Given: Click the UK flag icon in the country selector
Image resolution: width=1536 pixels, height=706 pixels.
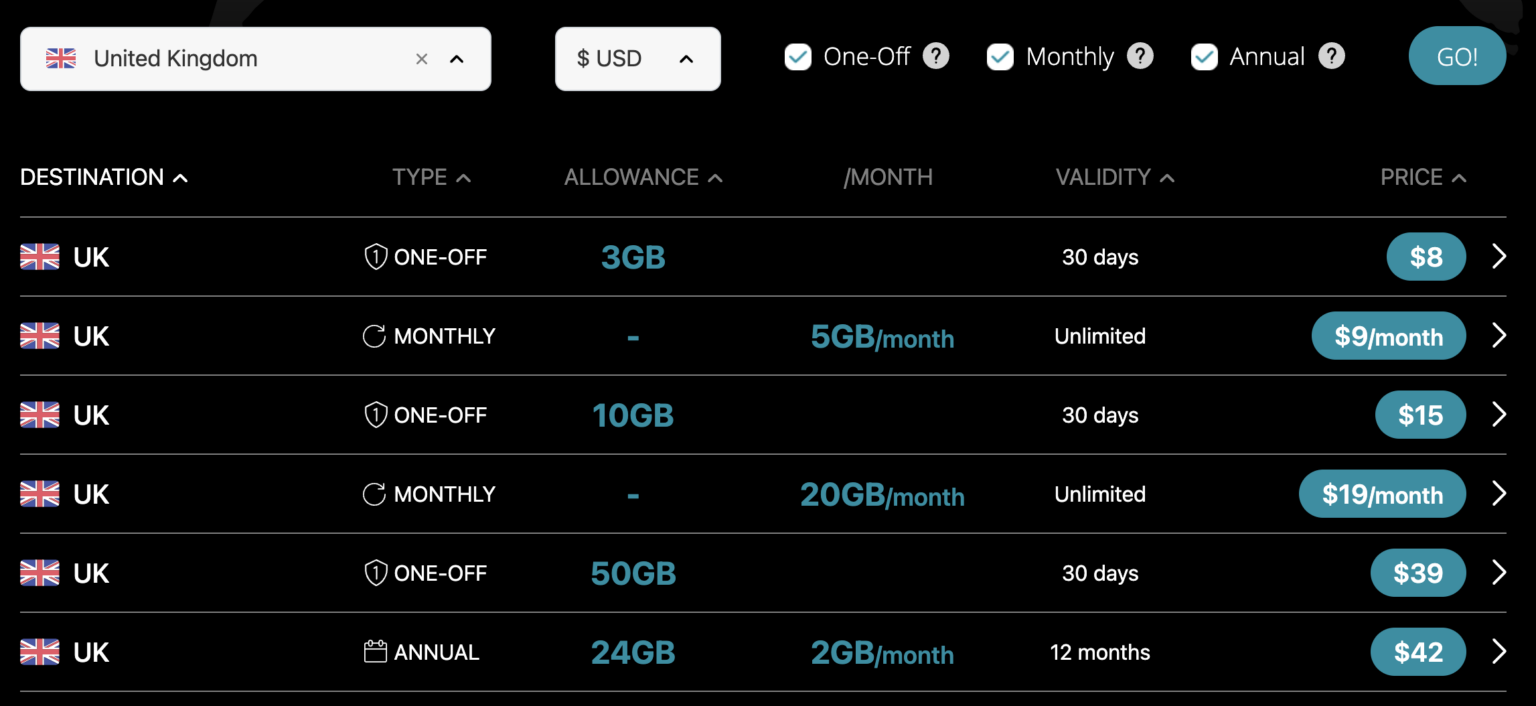Looking at the screenshot, I should [x=60, y=58].
